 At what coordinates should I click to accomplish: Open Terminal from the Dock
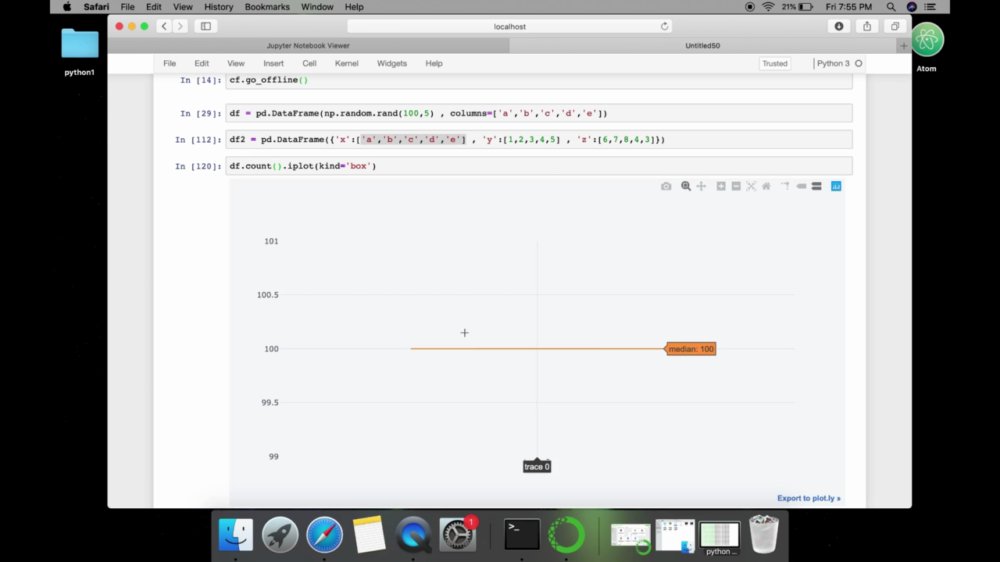click(522, 535)
